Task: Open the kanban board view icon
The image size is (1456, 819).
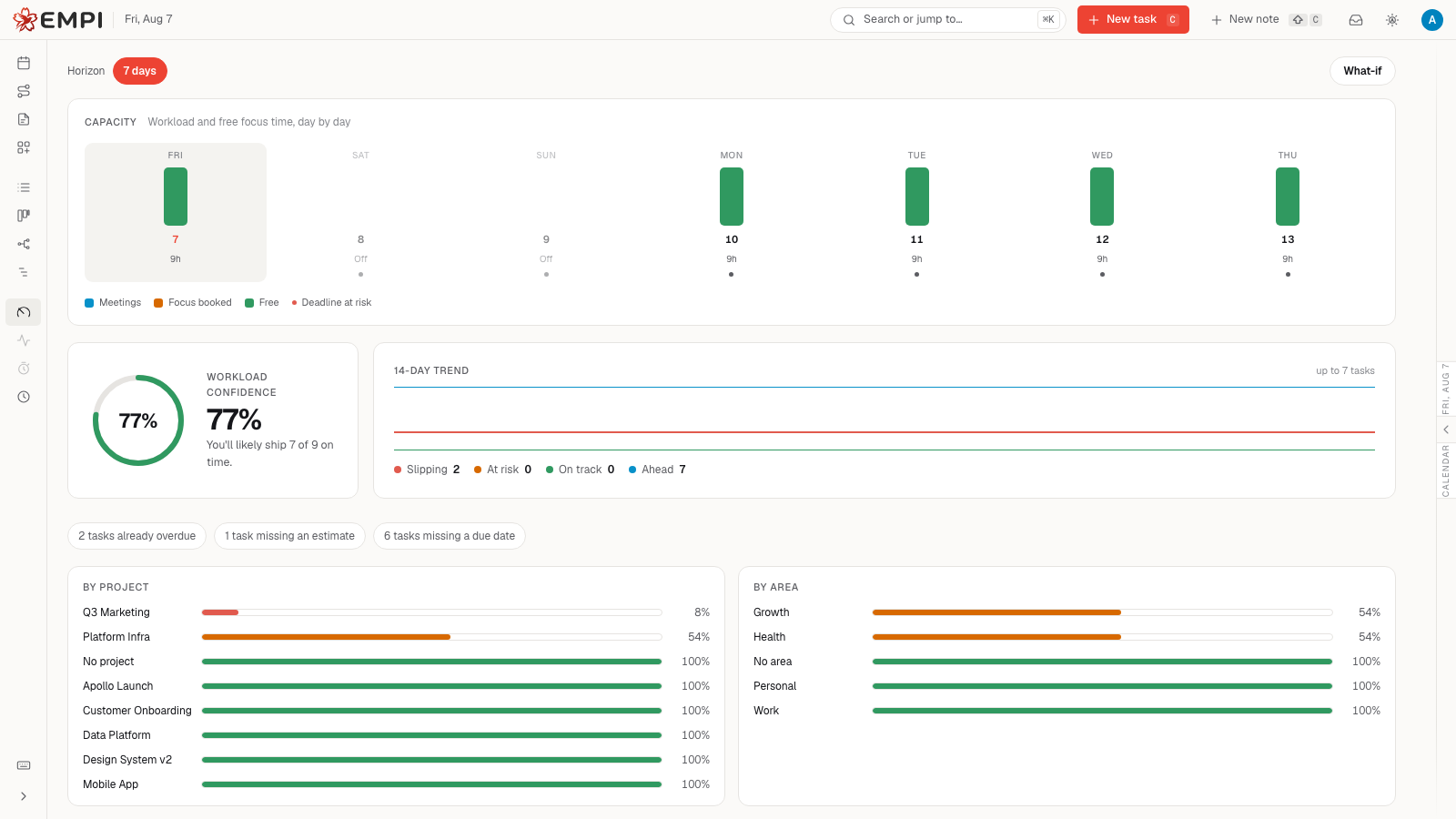Action: [24, 216]
